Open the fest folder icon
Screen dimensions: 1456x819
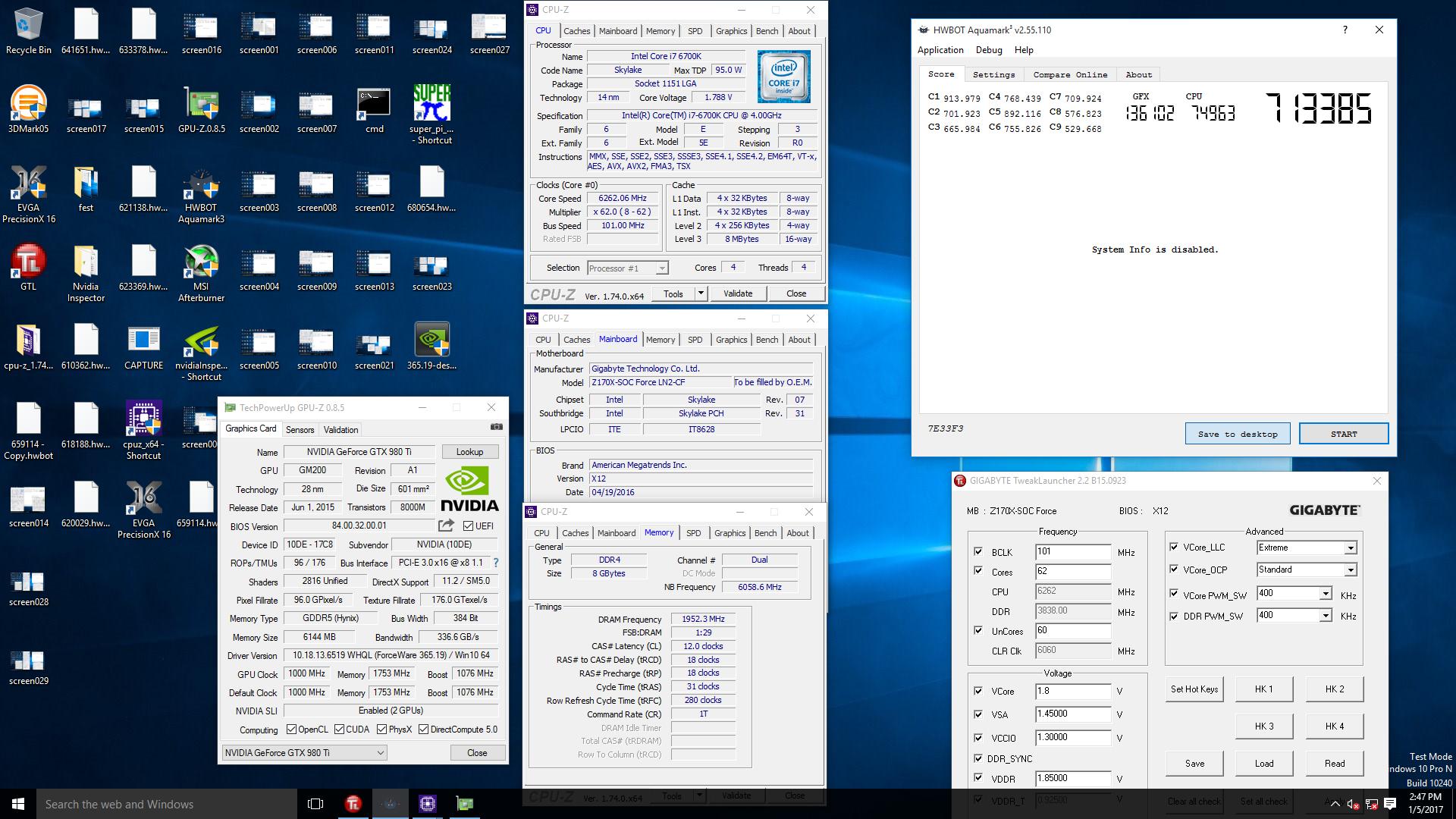pyautogui.click(x=86, y=190)
